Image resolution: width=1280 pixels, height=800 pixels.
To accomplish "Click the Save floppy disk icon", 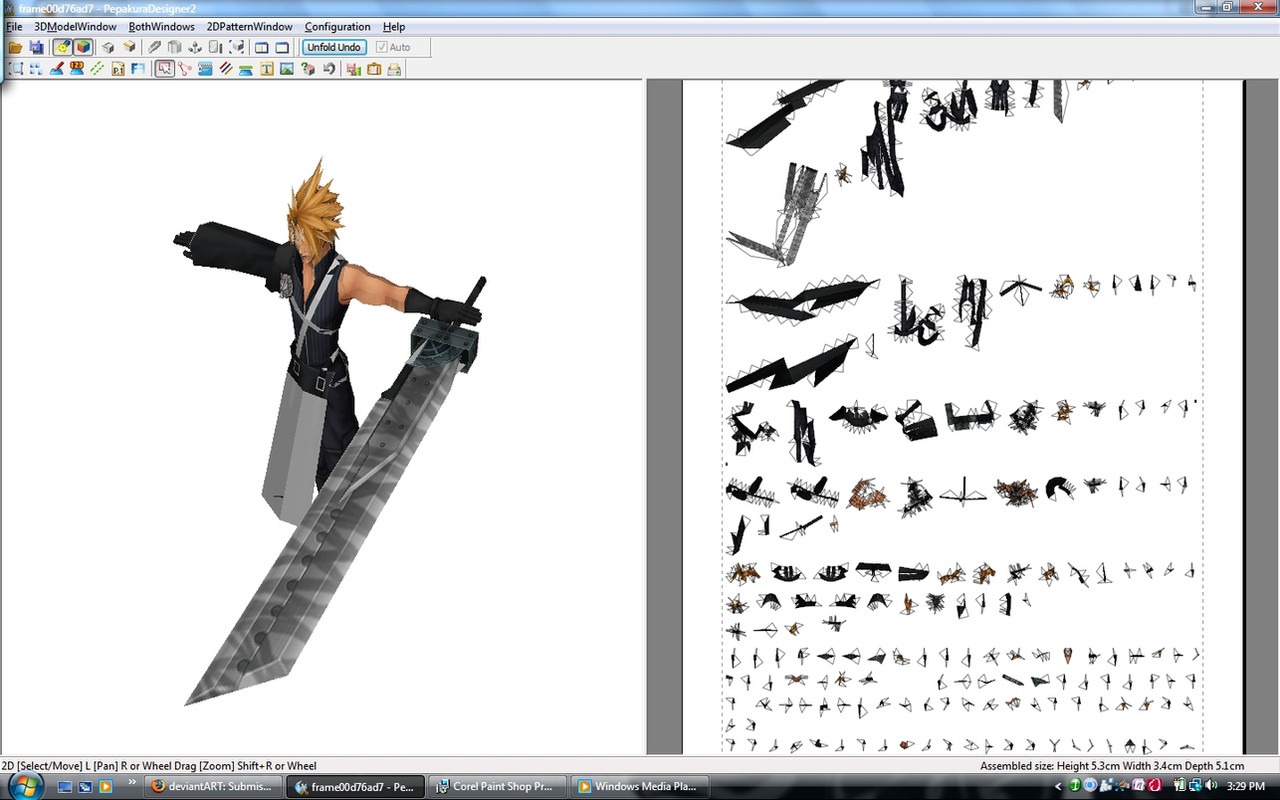I will [x=36, y=47].
